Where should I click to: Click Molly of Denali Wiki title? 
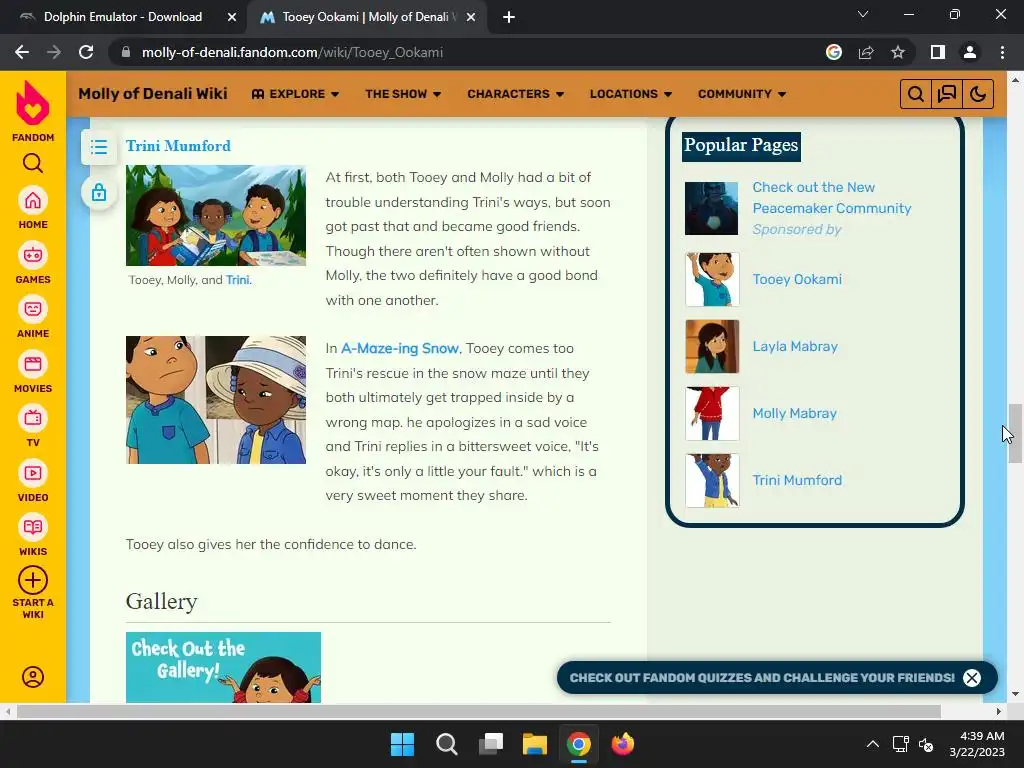153,93
